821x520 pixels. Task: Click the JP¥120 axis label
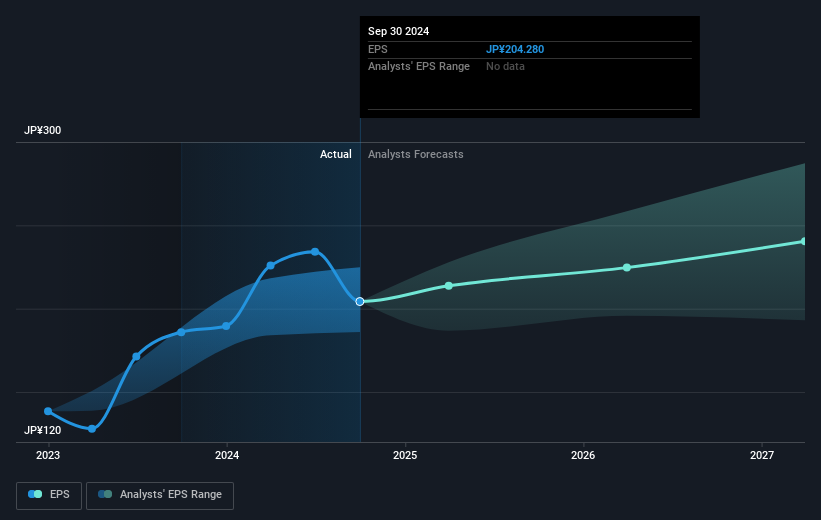pos(42,430)
